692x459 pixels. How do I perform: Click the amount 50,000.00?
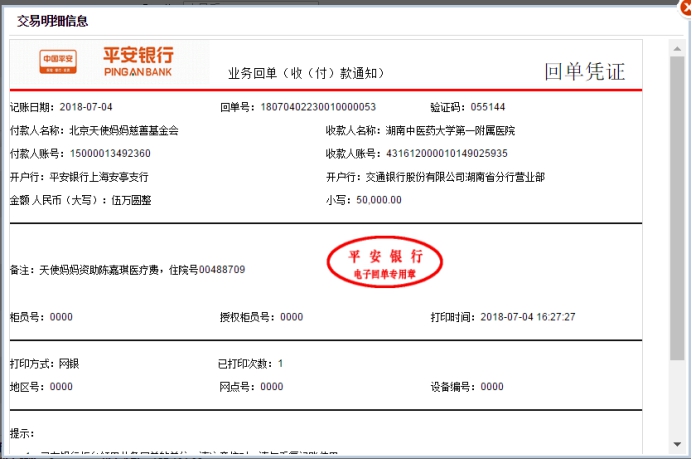pyautogui.click(x=379, y=200)
